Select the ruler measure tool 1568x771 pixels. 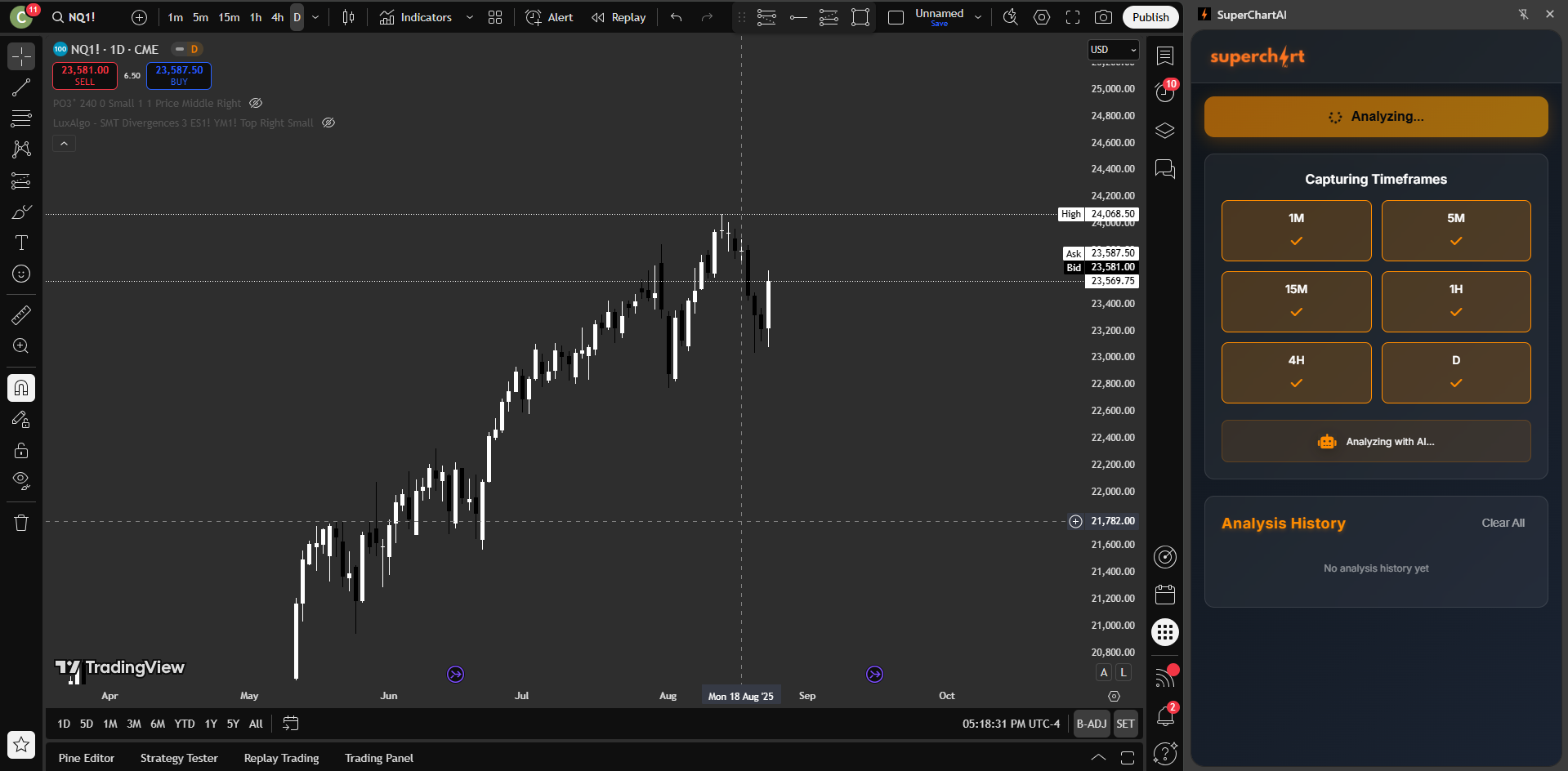pyautogui.click(x=21, y=314)
